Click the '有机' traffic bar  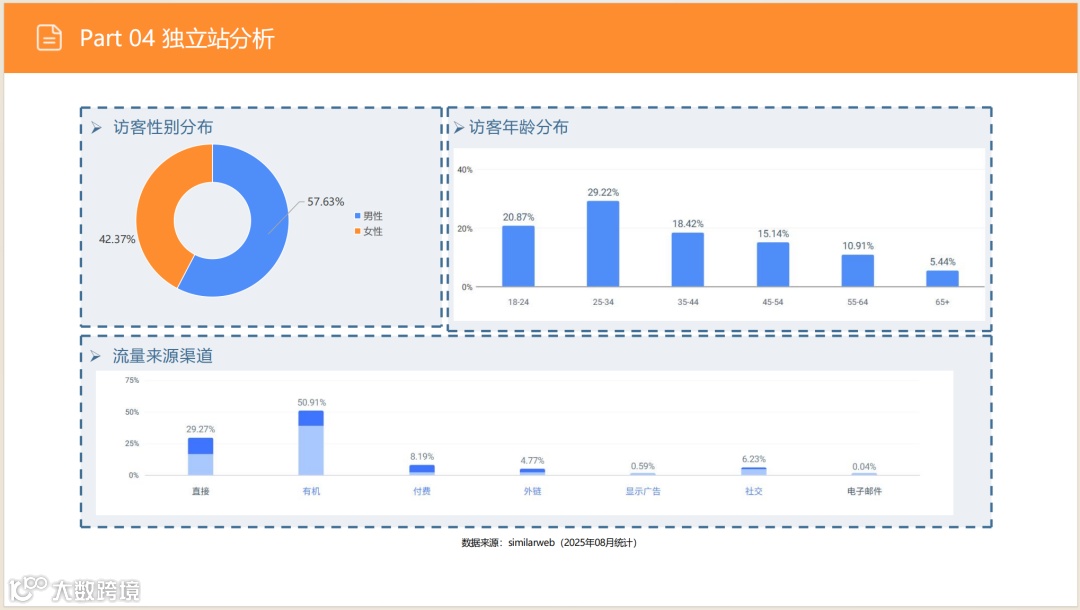pyautogui.click(x=311, y=443)
